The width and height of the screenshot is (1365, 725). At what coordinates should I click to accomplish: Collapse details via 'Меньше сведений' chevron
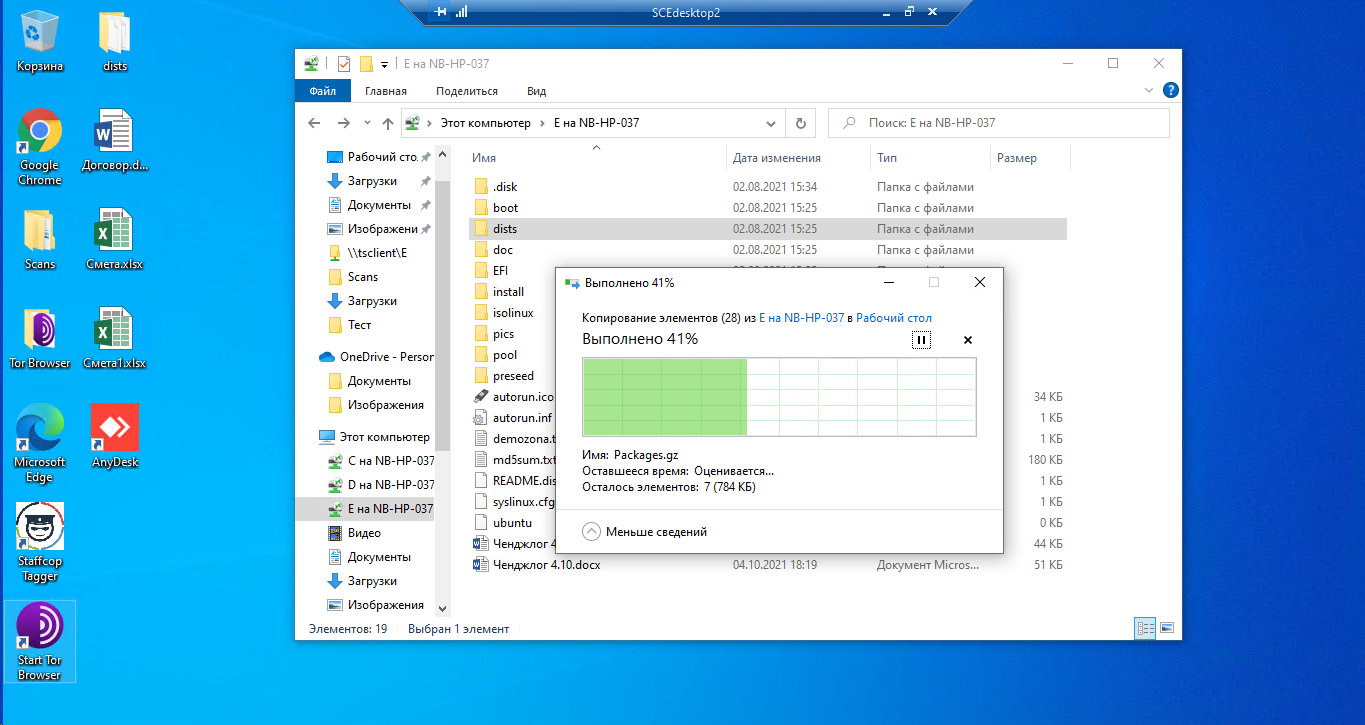(x=591, y=532)
